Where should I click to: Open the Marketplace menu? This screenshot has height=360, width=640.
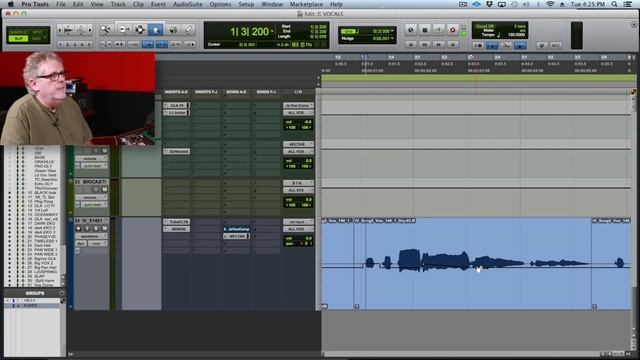(306, 4)
